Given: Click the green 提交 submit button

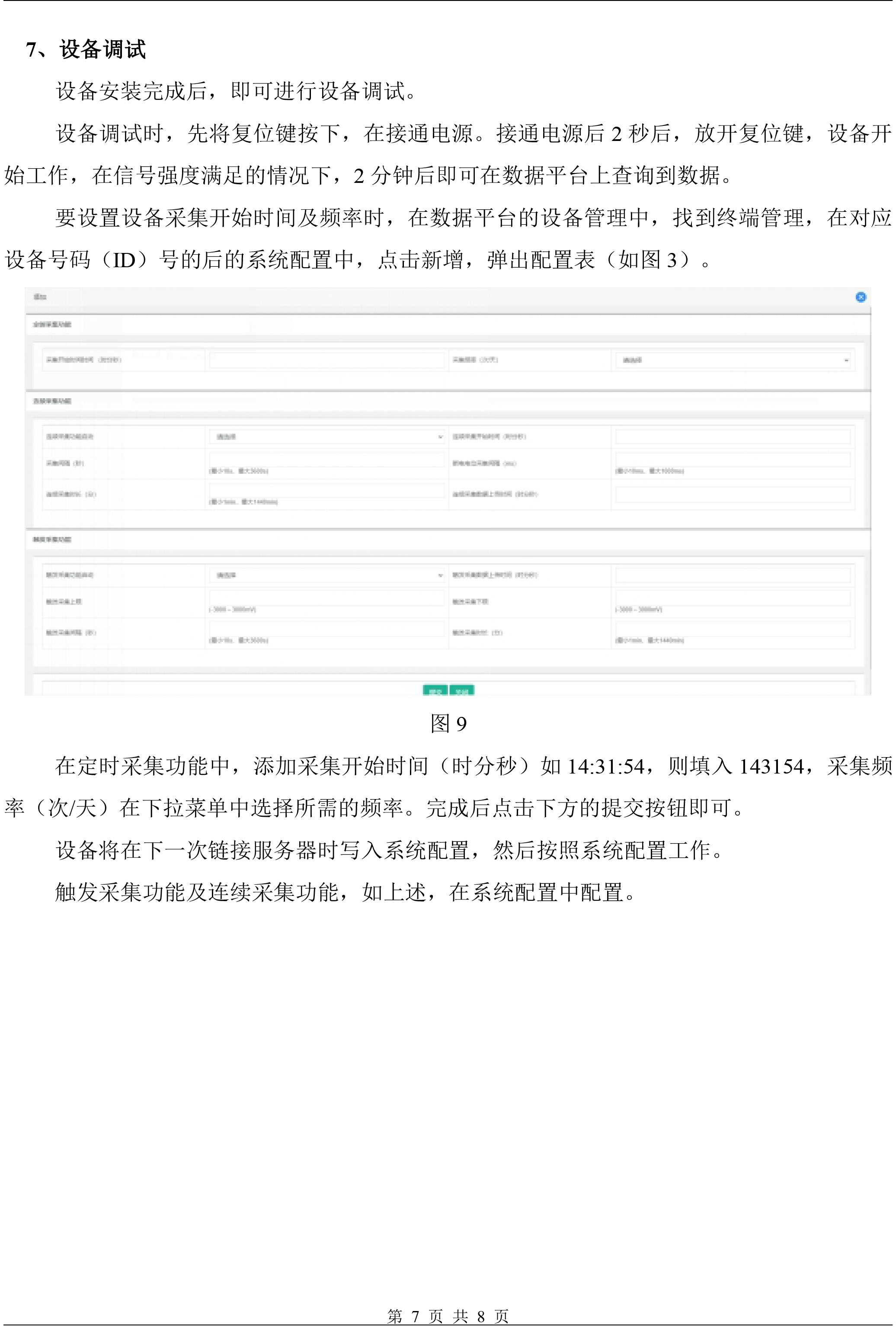Looking at the screenshot, I should [435, 691].
